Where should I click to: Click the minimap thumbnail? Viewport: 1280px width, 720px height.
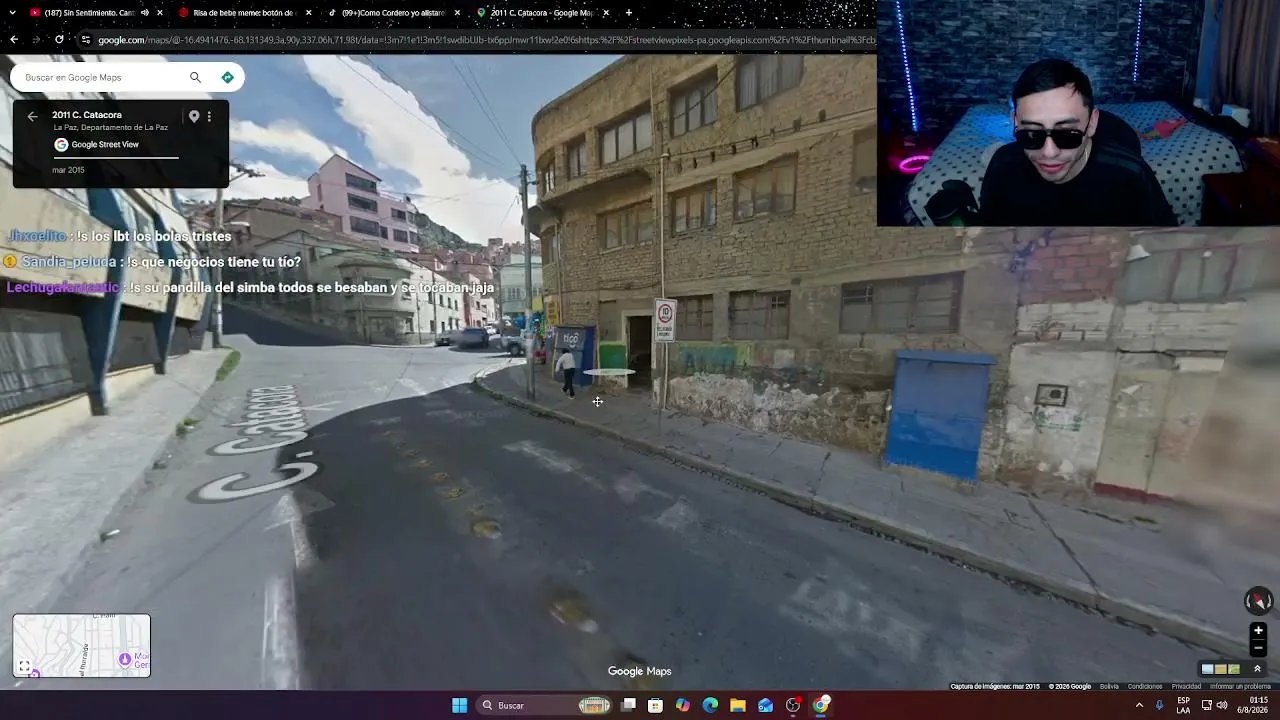[x=82, y=646]
